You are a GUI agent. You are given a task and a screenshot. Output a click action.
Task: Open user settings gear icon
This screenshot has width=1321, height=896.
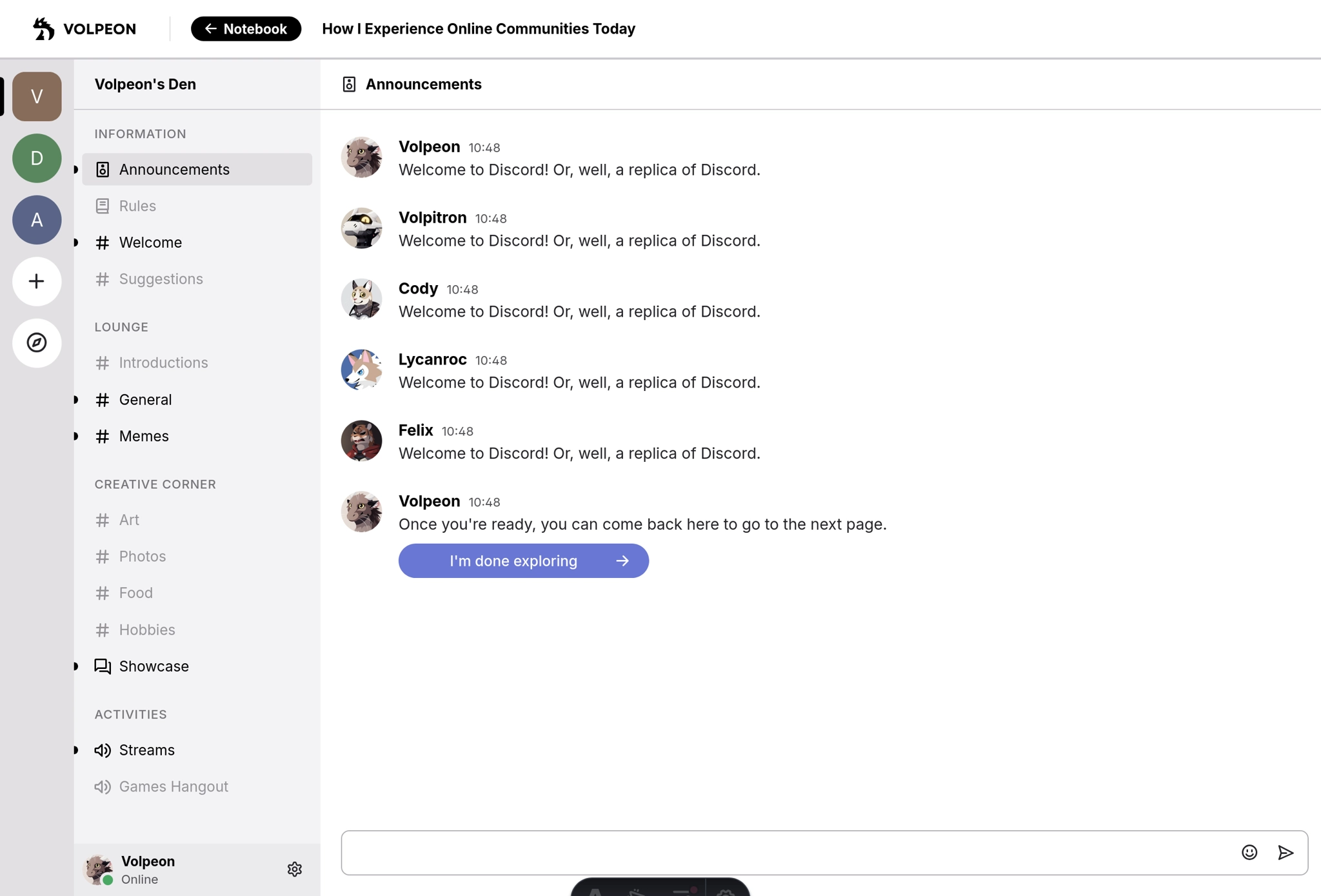(295, 870)
